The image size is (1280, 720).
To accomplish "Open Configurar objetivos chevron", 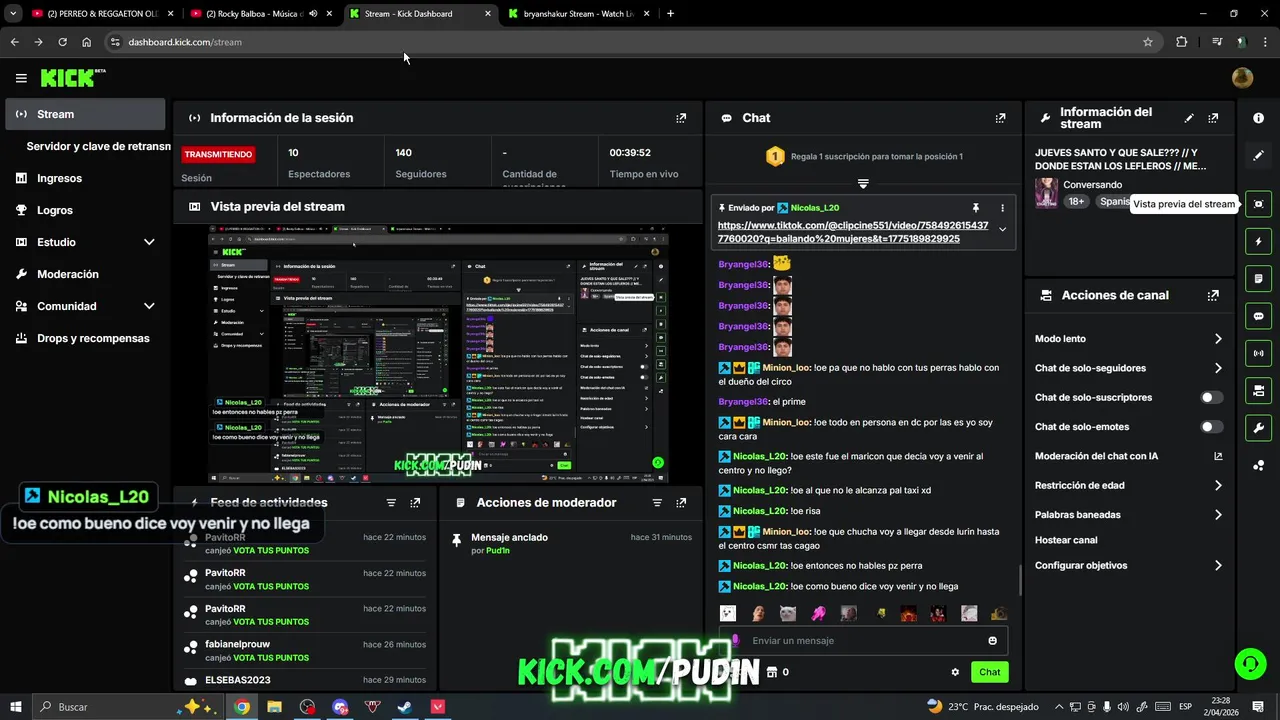I will click(x=1218, y=566).
